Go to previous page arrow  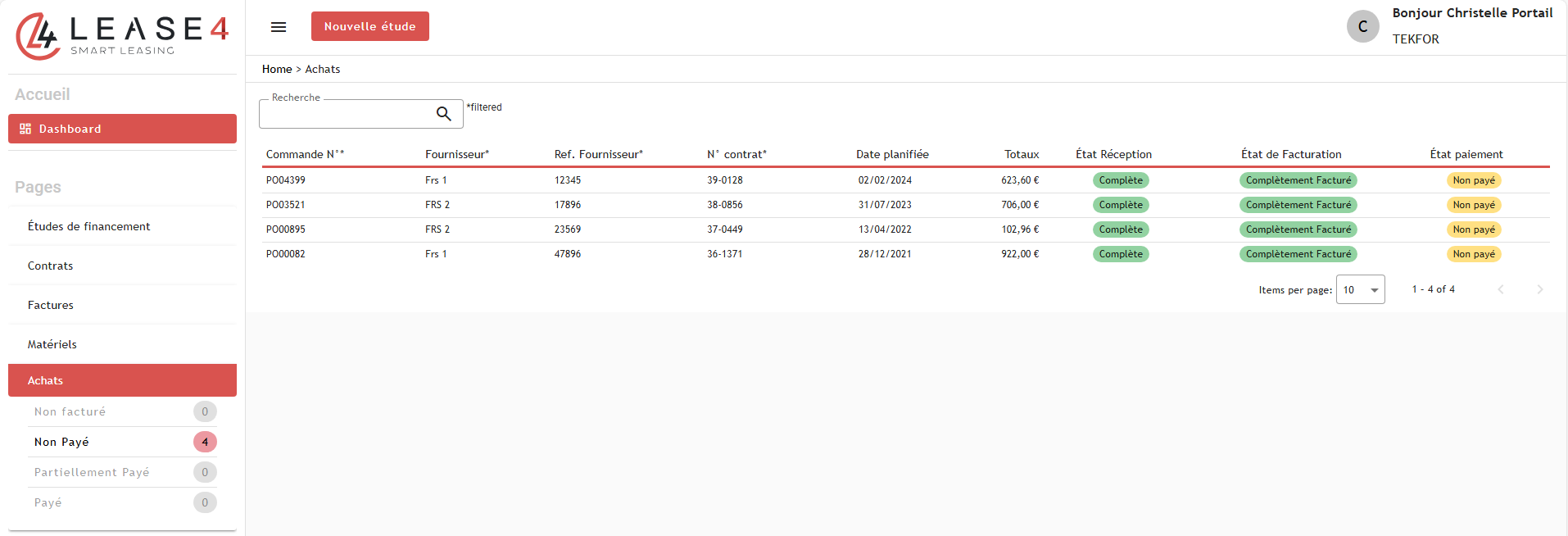(x=1500, y=289)
